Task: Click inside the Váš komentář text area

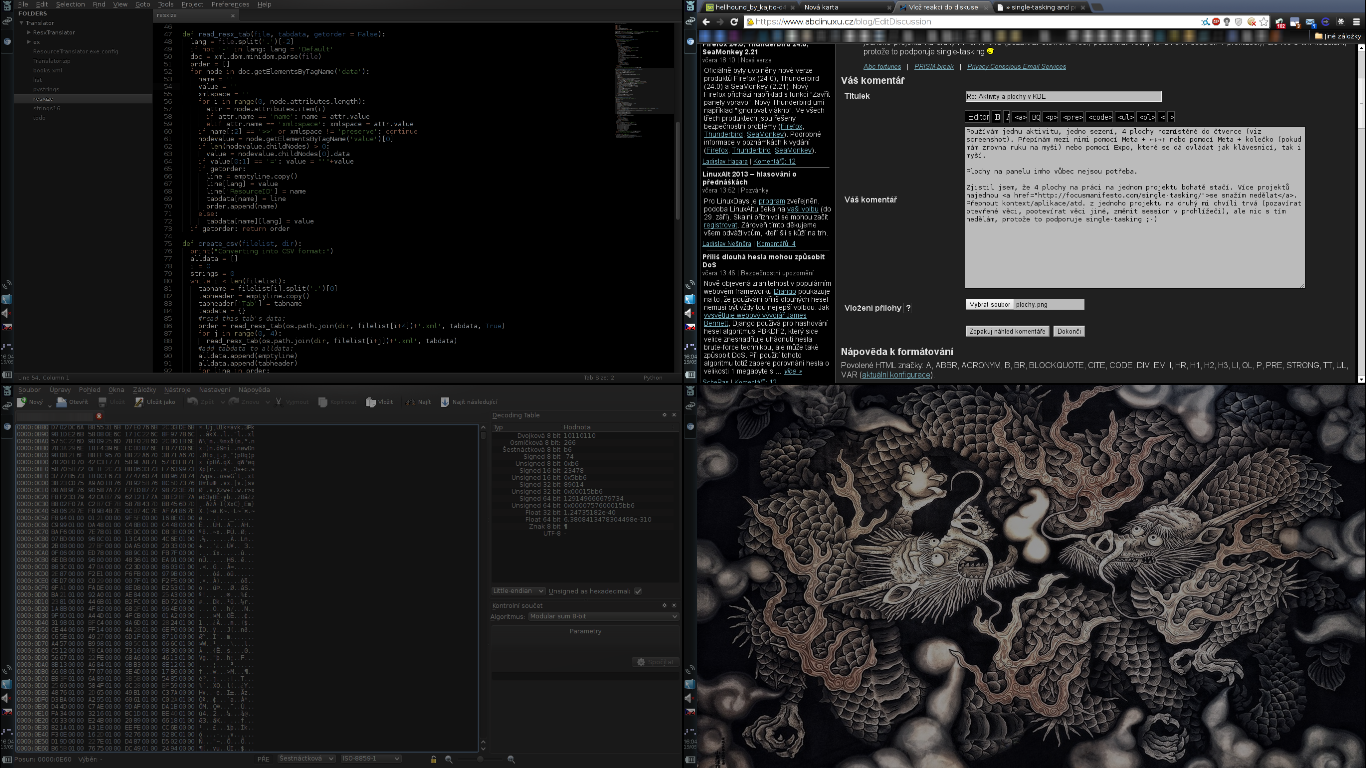Action: (1135, 207)
